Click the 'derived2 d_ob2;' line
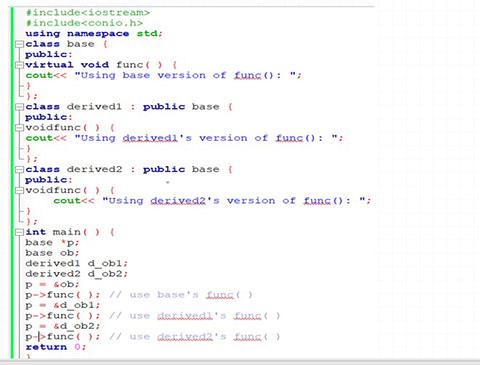The image size is (480, 365). (x=77, y=274)
